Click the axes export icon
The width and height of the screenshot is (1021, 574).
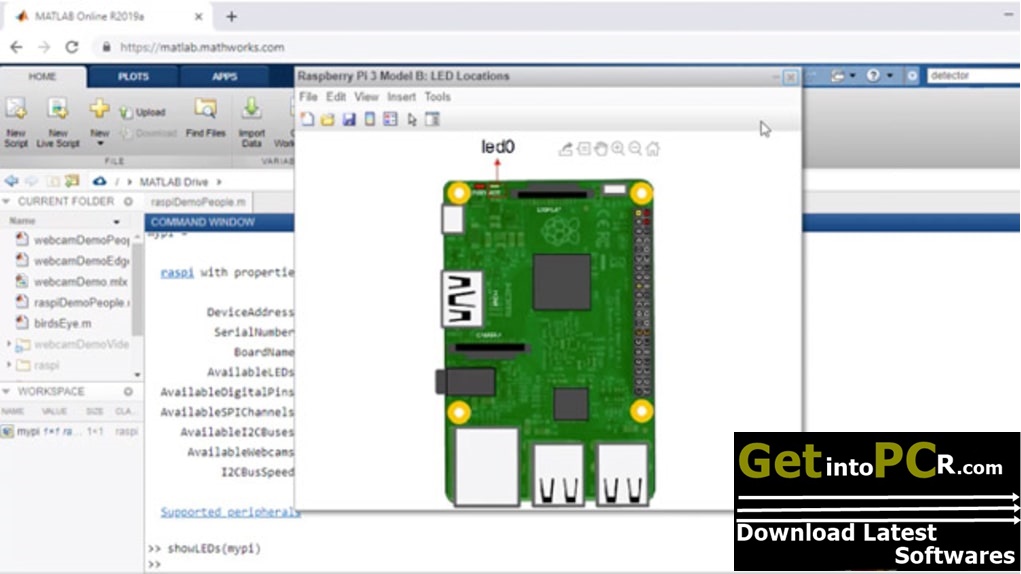click(566, 149)
